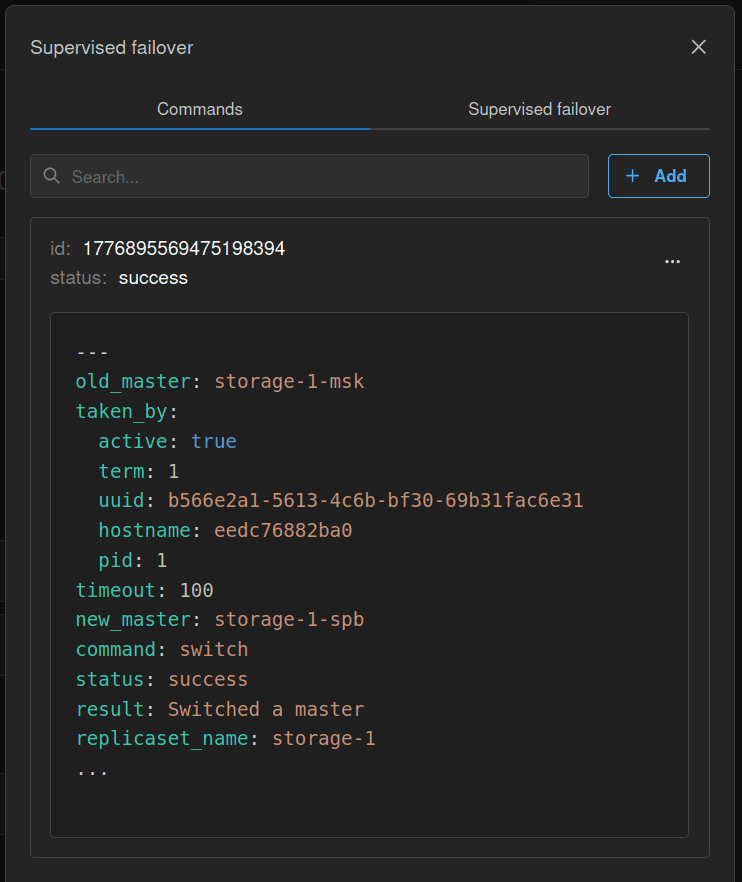Click the result Switched a master line

(x=220, y=709)
